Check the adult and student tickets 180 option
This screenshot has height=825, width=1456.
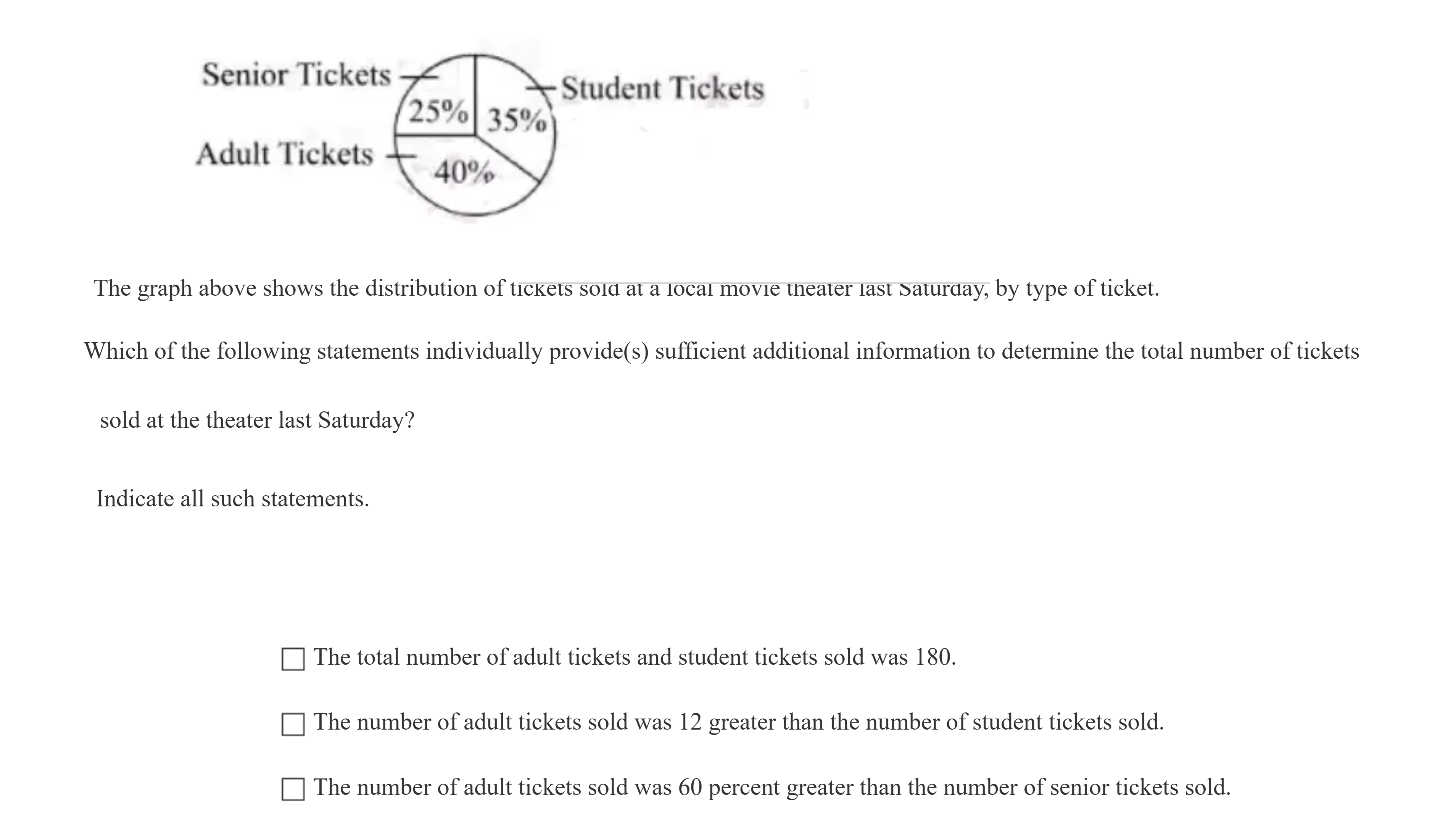pyautogui.click(x=293, y=659)
